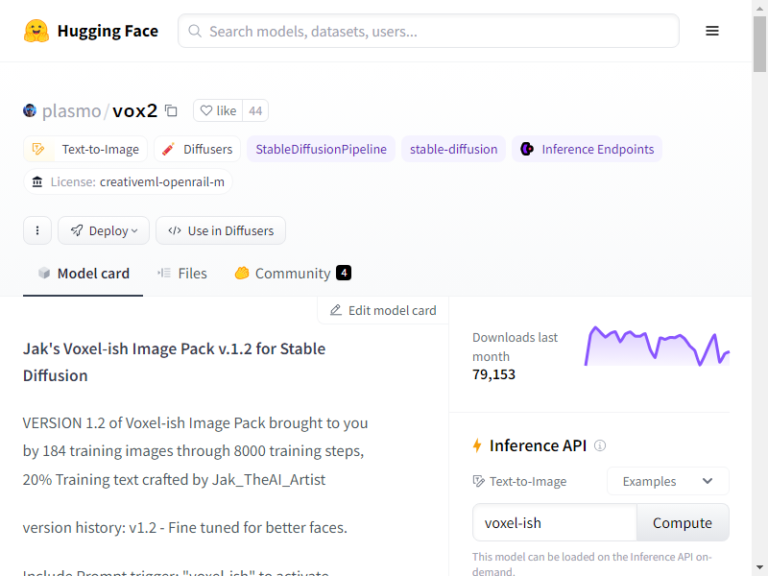The width and height of the screenshot is (768, 576).
Task: Click the Diffusers tag
Action: point(197,149)
